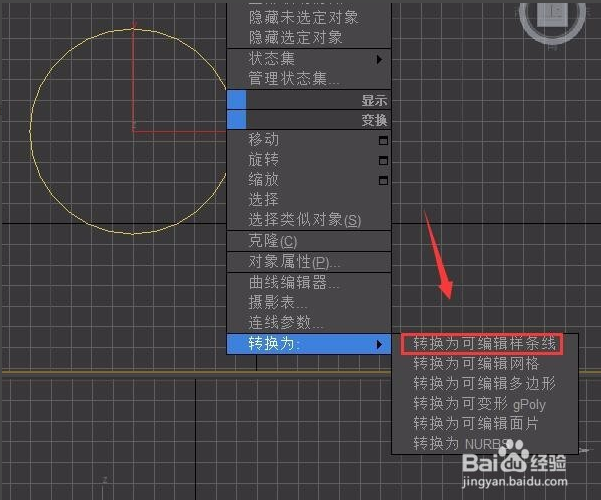The height and width of the screenshot is (500, 601).
Task: Select the yellow circle spline outline
Action: (x=31, y=130)
